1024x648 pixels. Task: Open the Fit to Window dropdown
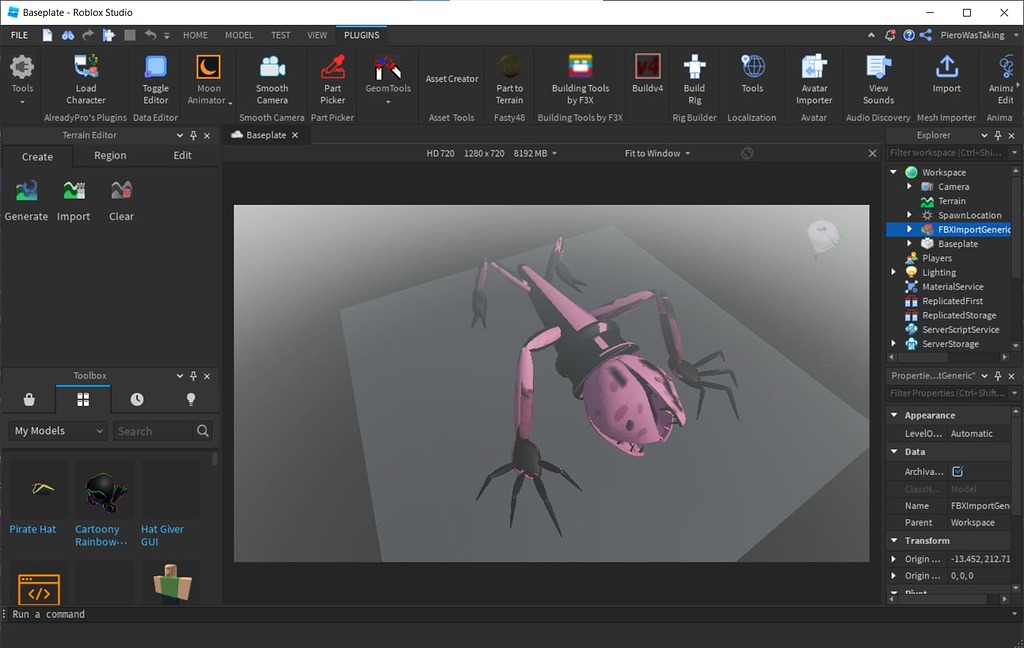coord(657,153)
